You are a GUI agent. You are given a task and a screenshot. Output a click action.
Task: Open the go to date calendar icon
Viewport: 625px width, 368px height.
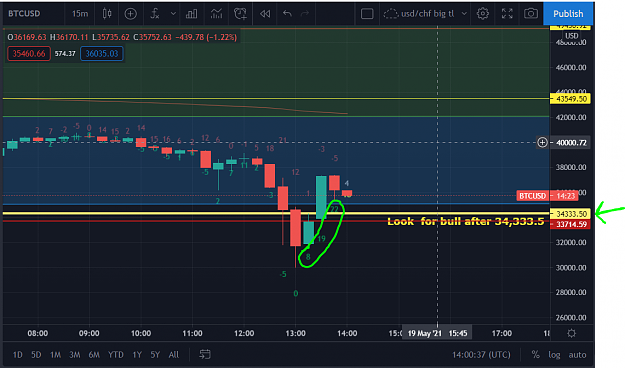click(205, 354)
